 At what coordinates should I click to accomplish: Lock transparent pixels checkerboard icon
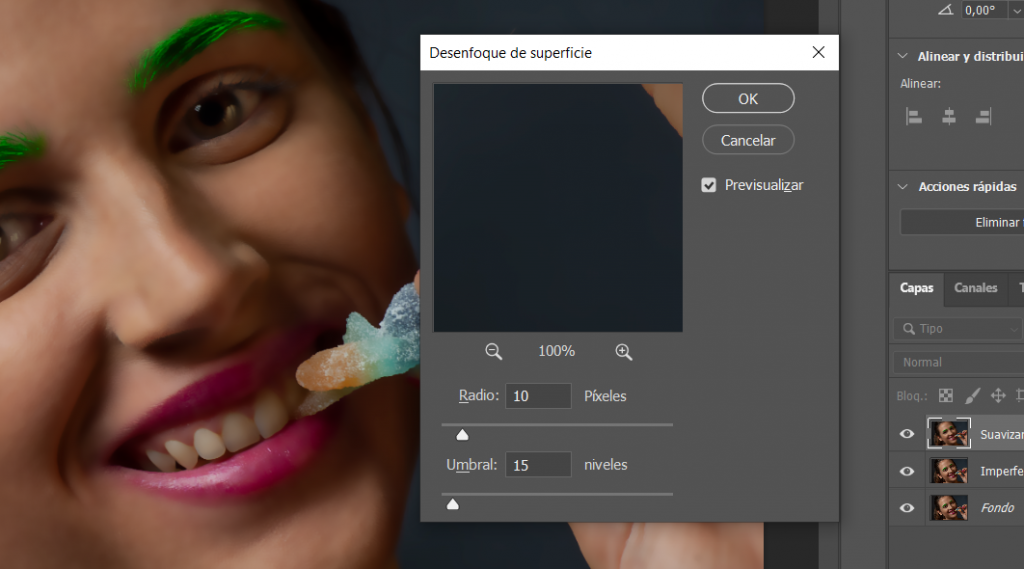click(946, 395)
